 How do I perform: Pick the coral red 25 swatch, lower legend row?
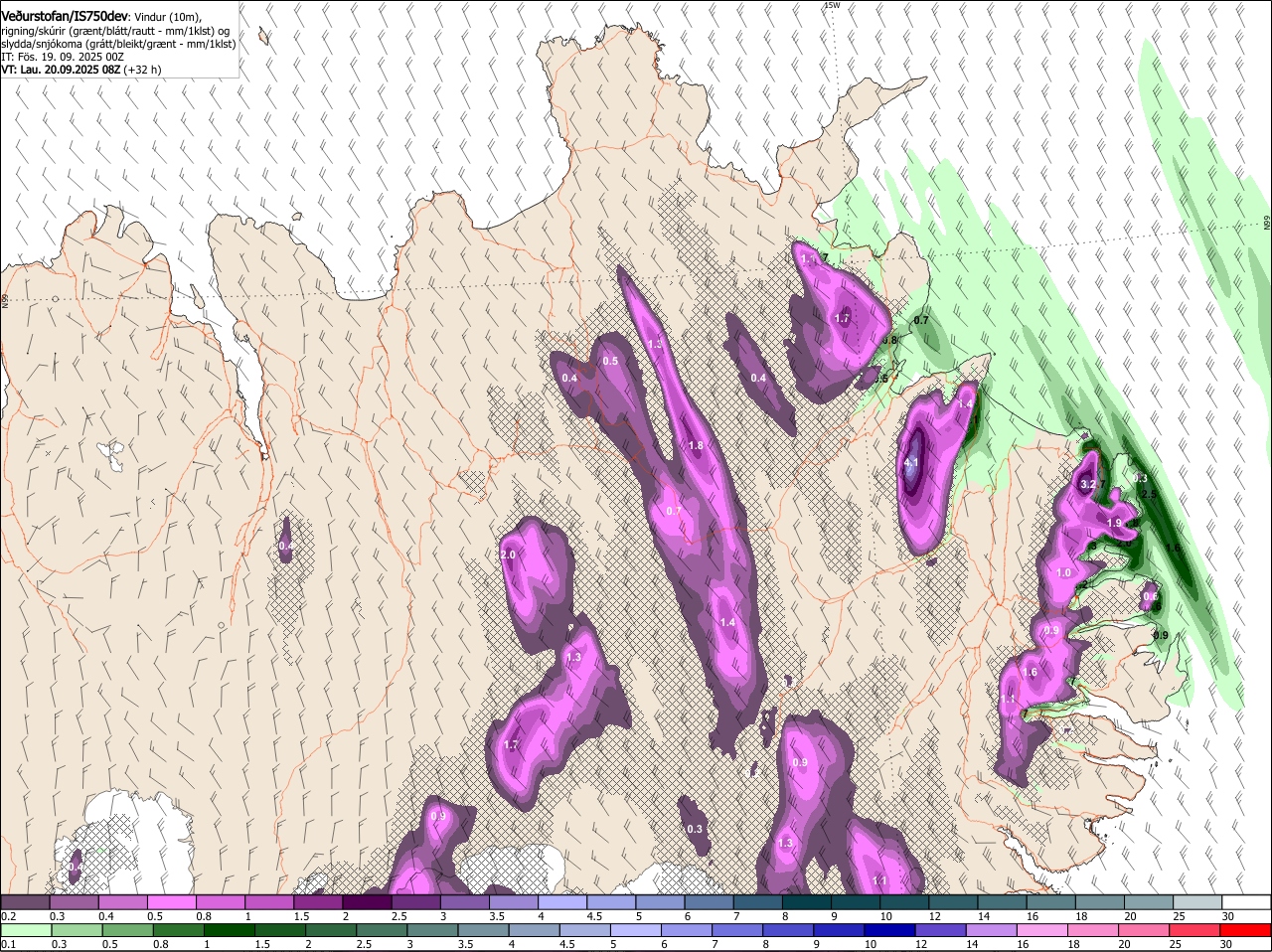[x=1196, y=930]
